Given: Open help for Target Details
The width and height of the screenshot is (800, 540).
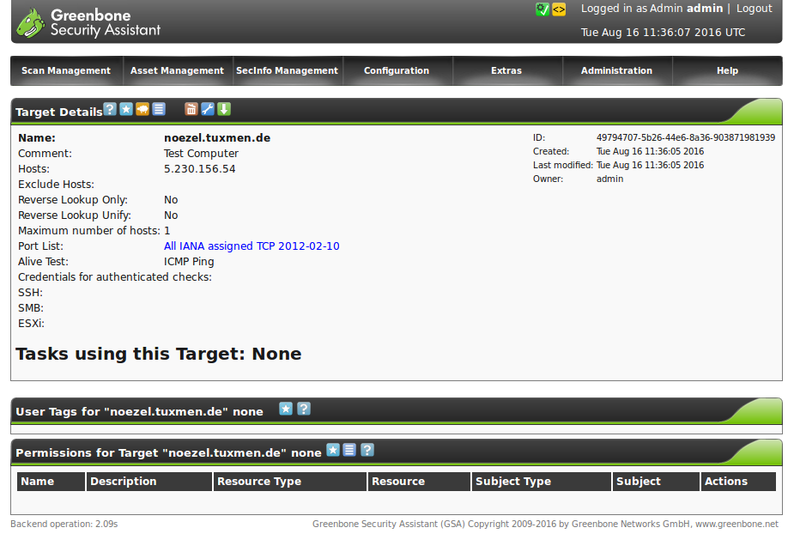Looking at the screenshot, I should click(110, 109).
